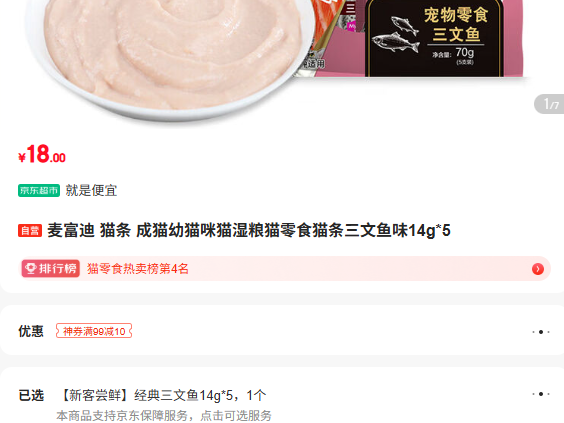564x423 pixels.
Task: Click the red arrow in ranking banner
Action: coord(538,269)
